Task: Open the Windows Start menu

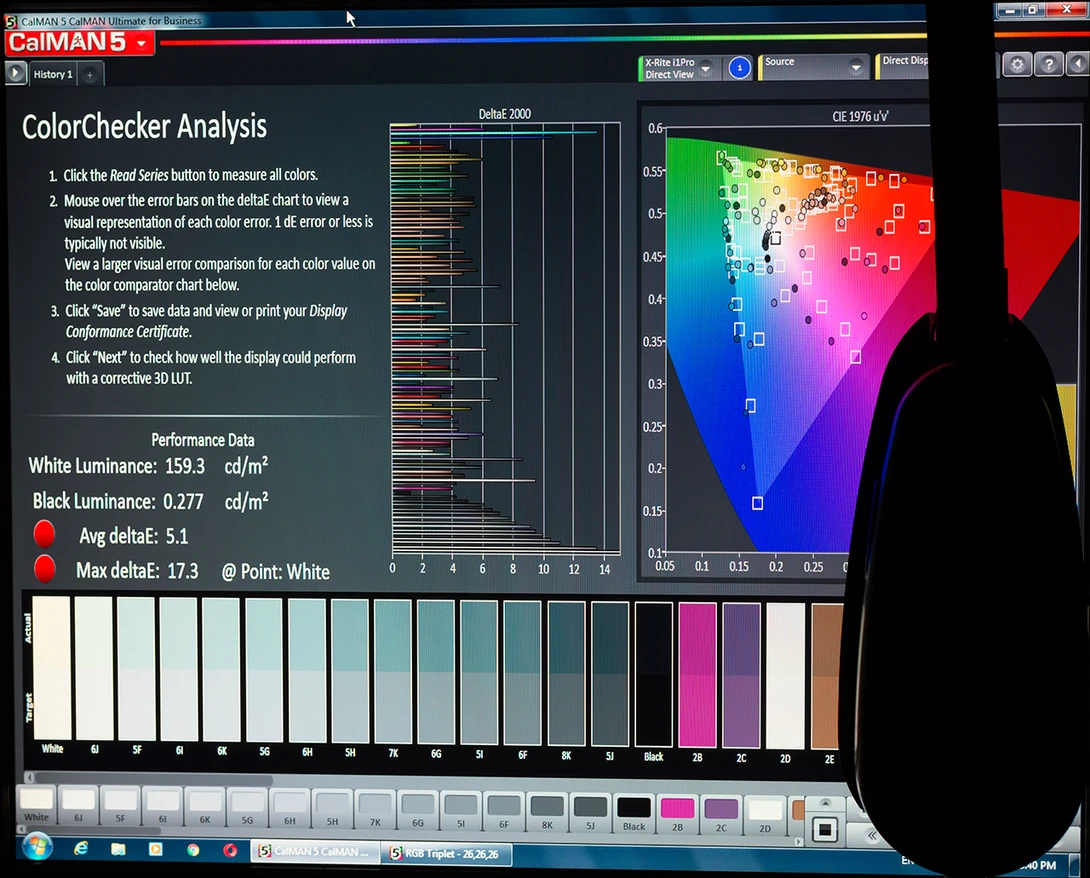Action: [37, 847]
